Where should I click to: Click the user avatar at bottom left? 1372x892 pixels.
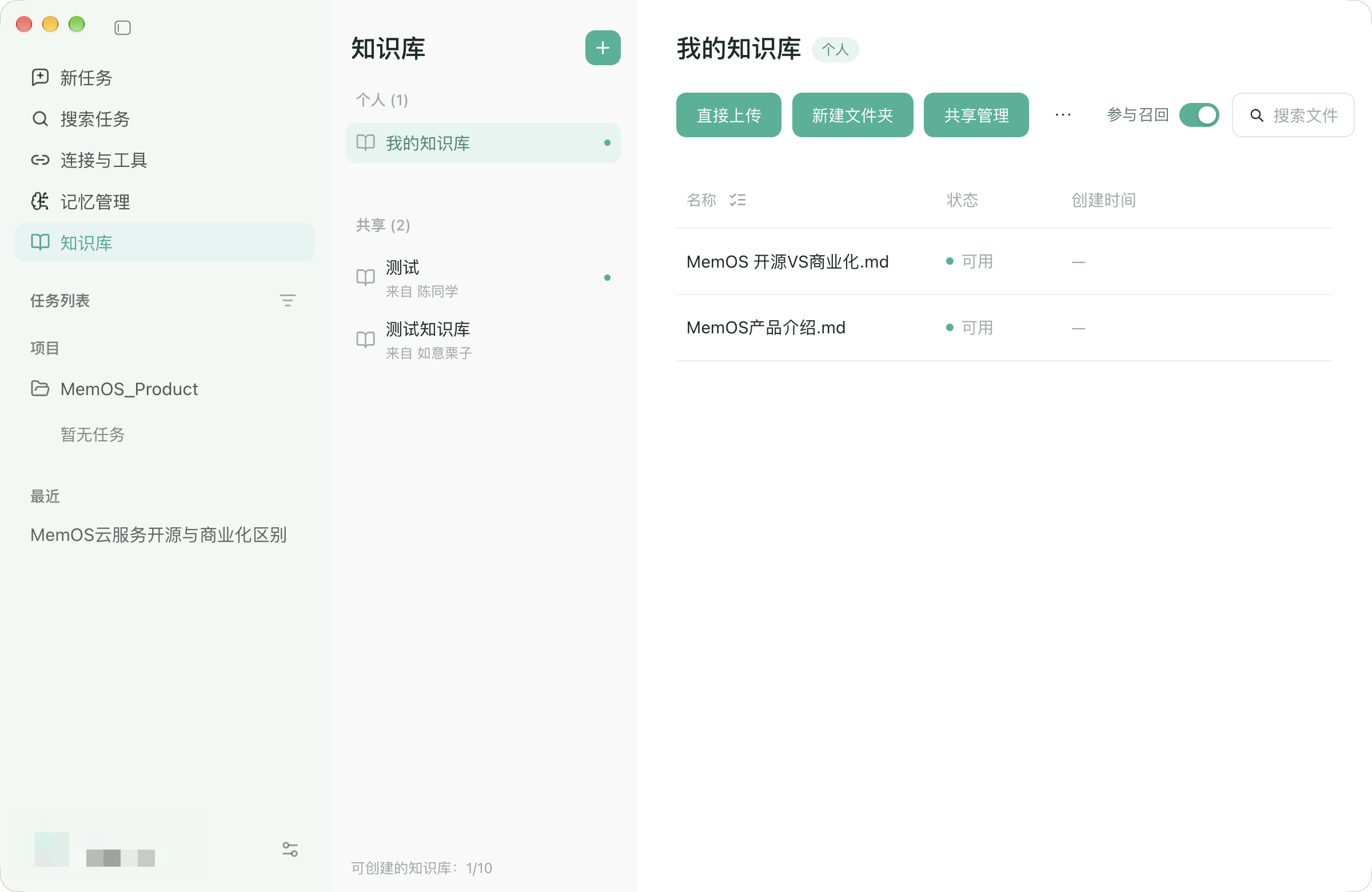[52, 849]
